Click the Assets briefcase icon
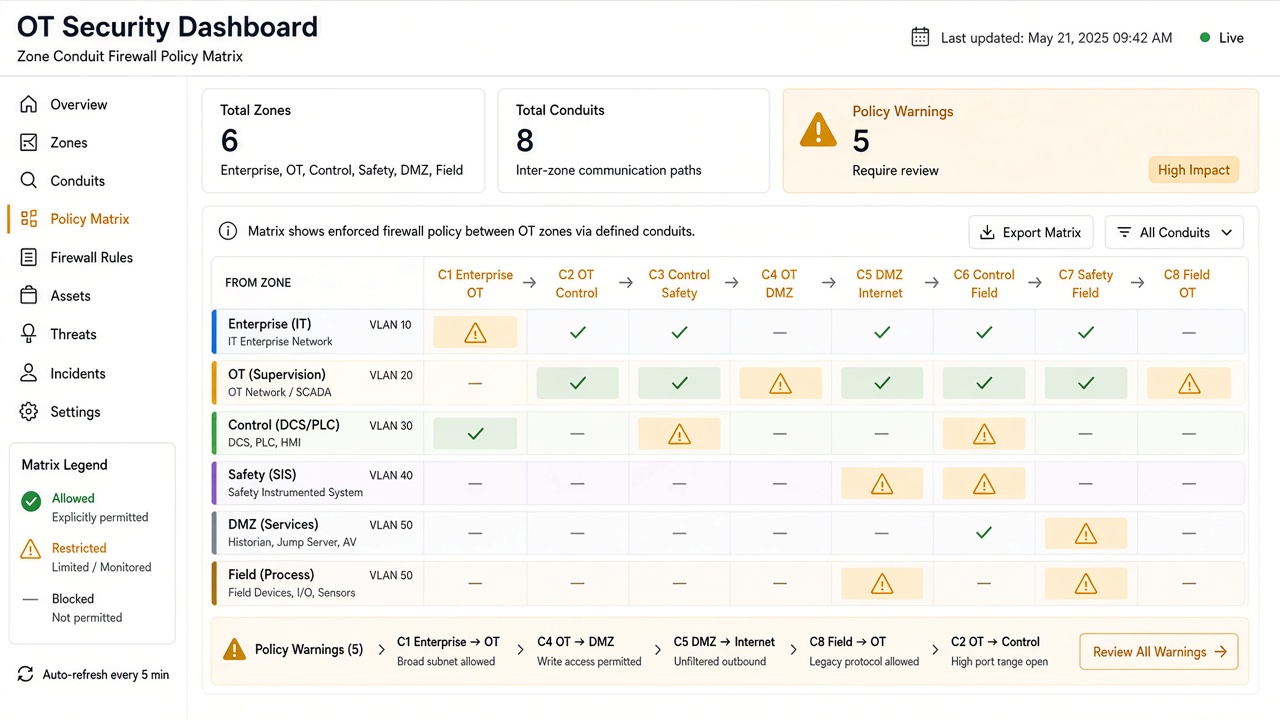The width and height of the screenshot is (1280, 720). [x=29, y=296]
